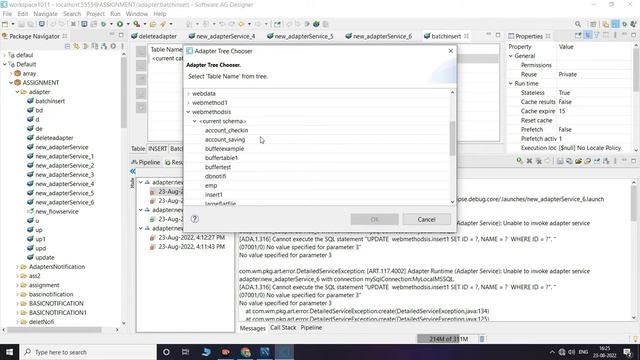Open the Navigate menu
Screen dimensions: 640x360
45,14
